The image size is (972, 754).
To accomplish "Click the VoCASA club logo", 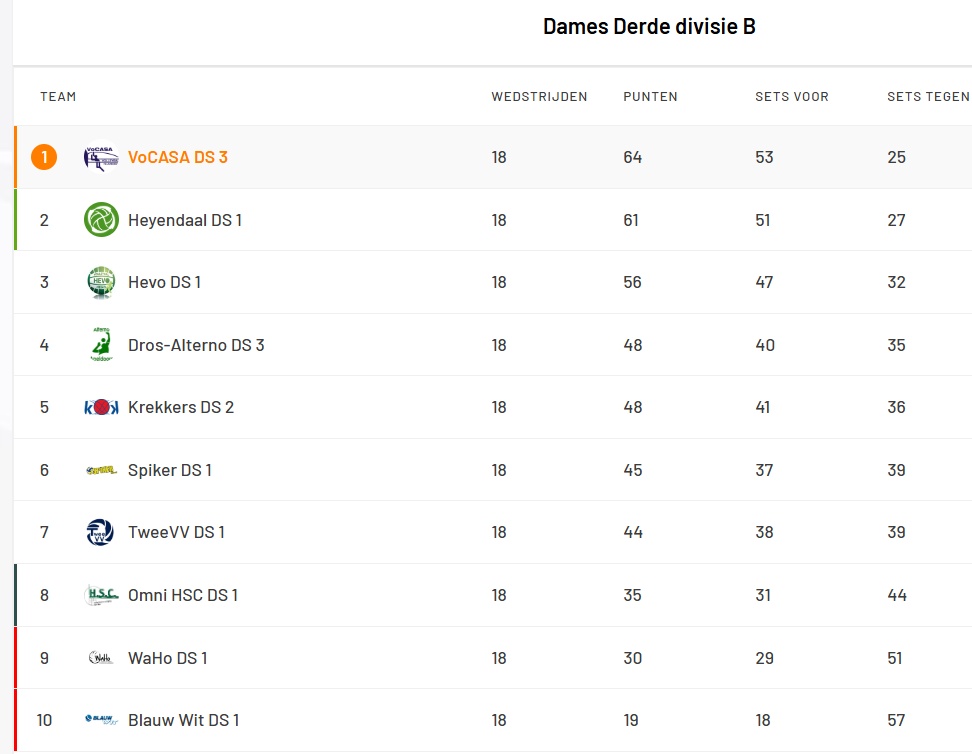I will click(101, 157).
